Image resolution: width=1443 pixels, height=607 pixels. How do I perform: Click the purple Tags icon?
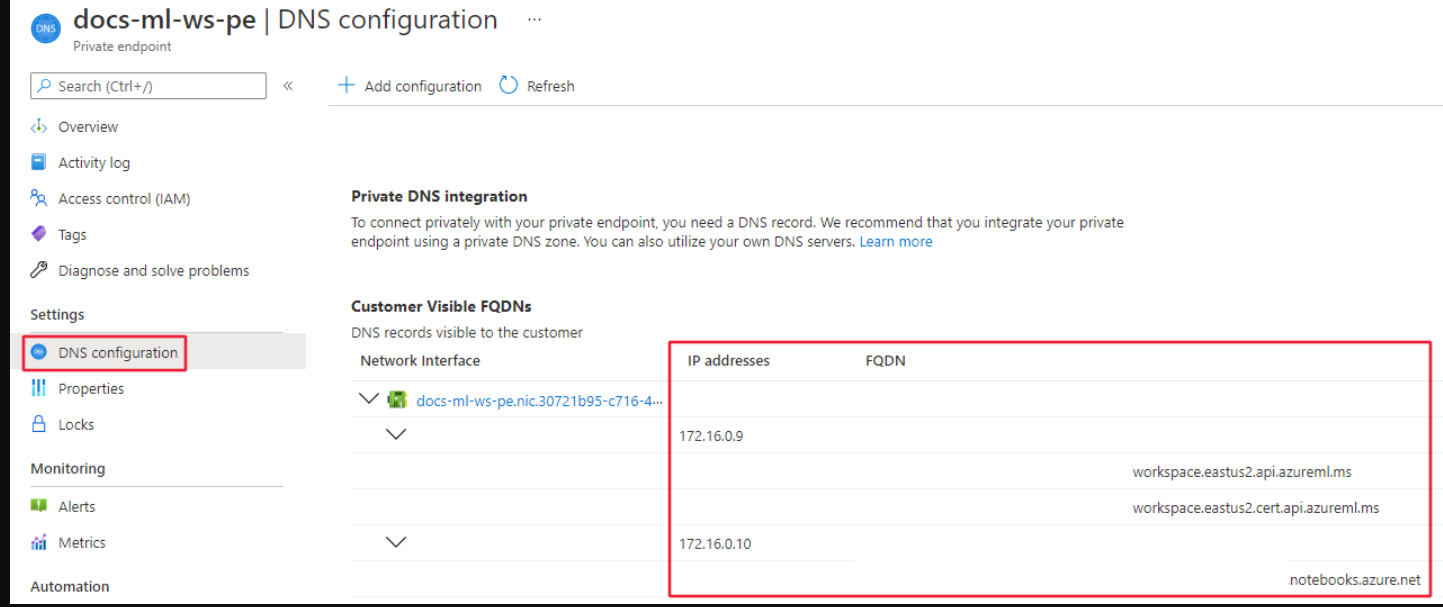coord(39,234)
